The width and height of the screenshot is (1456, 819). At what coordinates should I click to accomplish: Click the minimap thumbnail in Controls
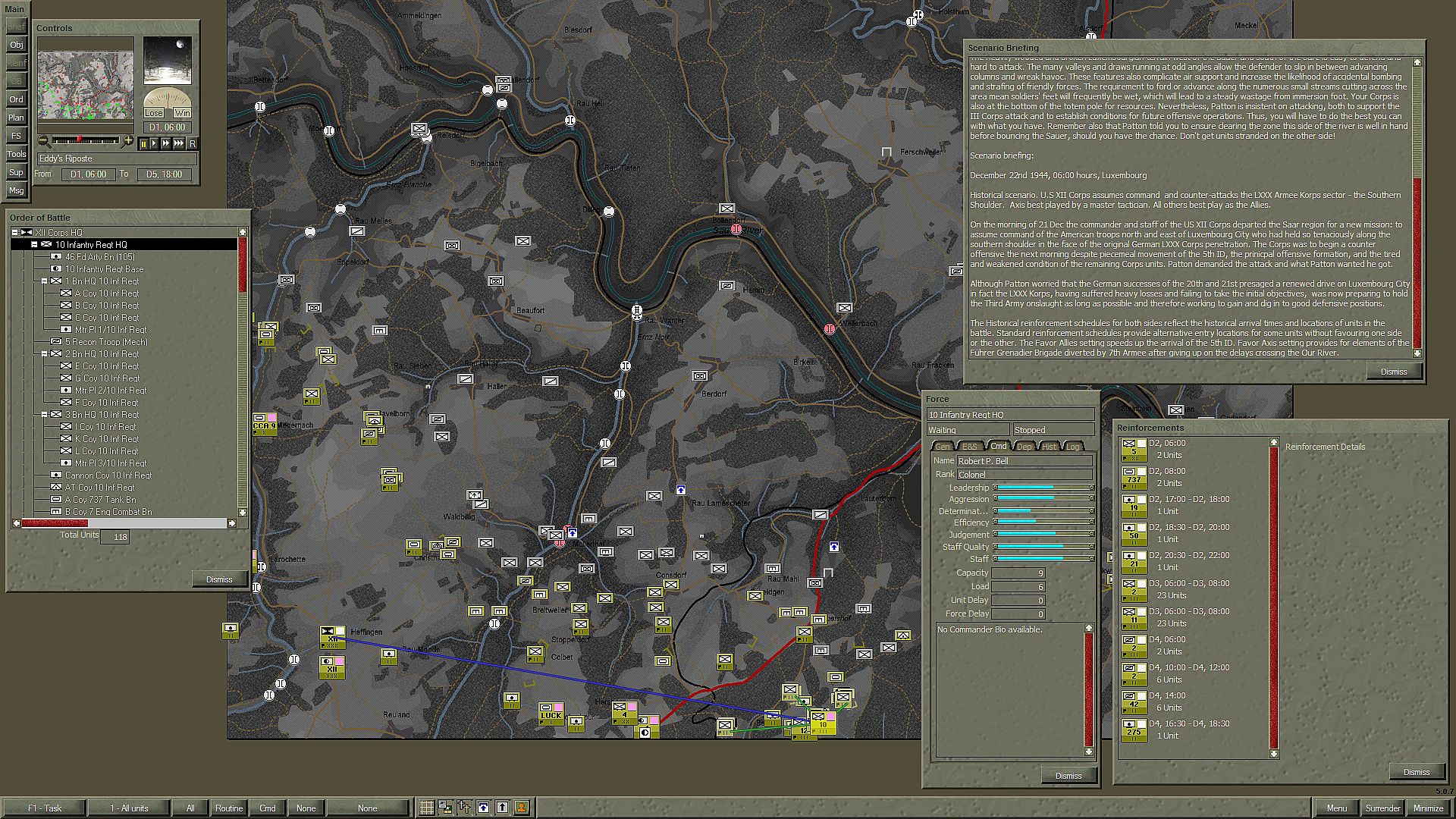click(85, 86)
